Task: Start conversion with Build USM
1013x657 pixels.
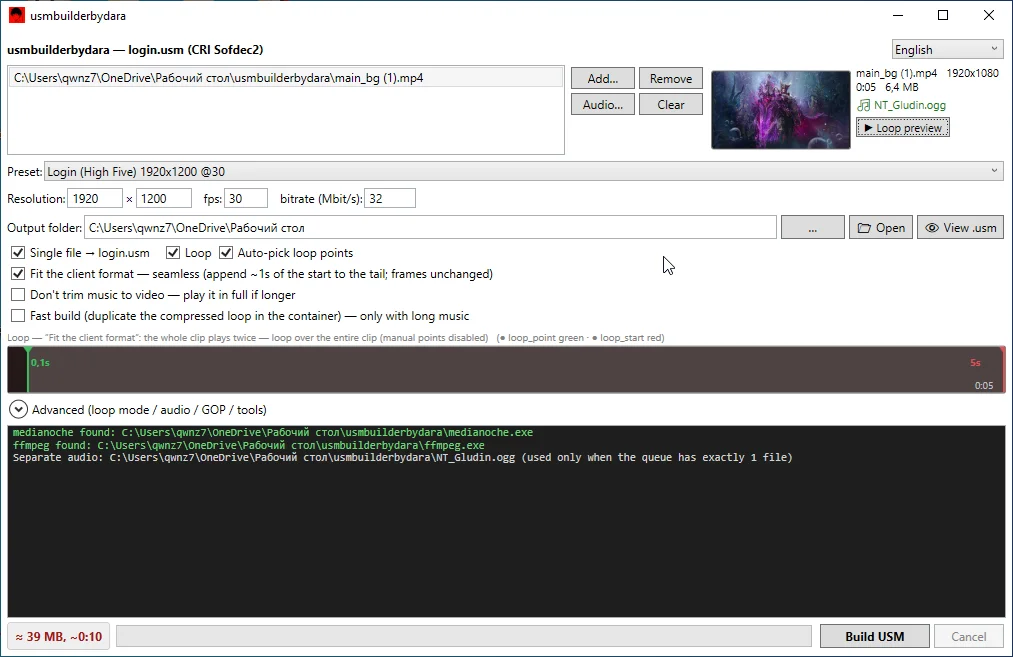Action: coord(875,636)
